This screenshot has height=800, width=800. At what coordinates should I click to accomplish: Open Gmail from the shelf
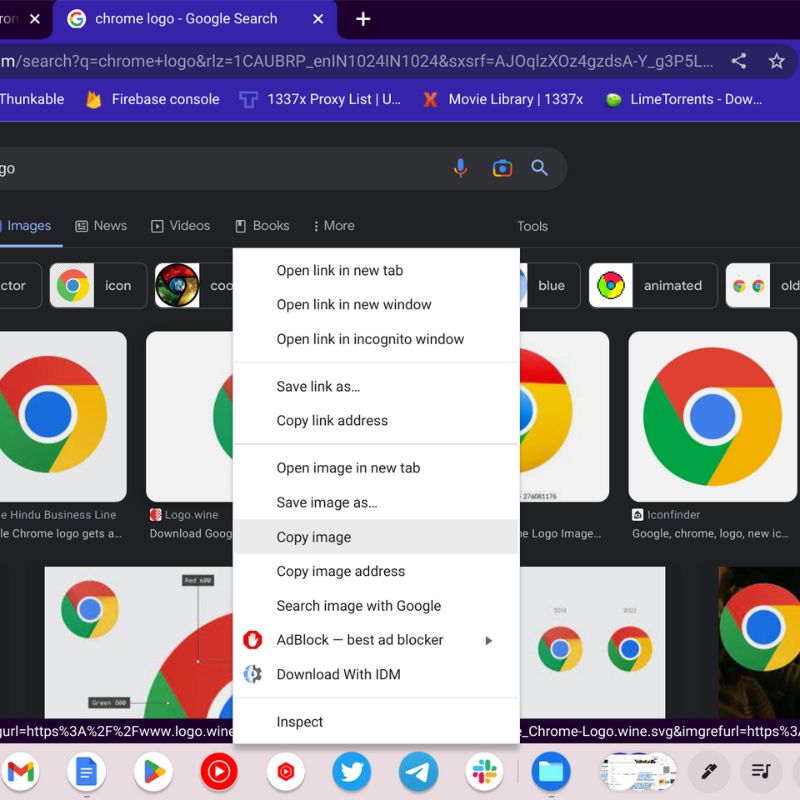pos(20,771)
